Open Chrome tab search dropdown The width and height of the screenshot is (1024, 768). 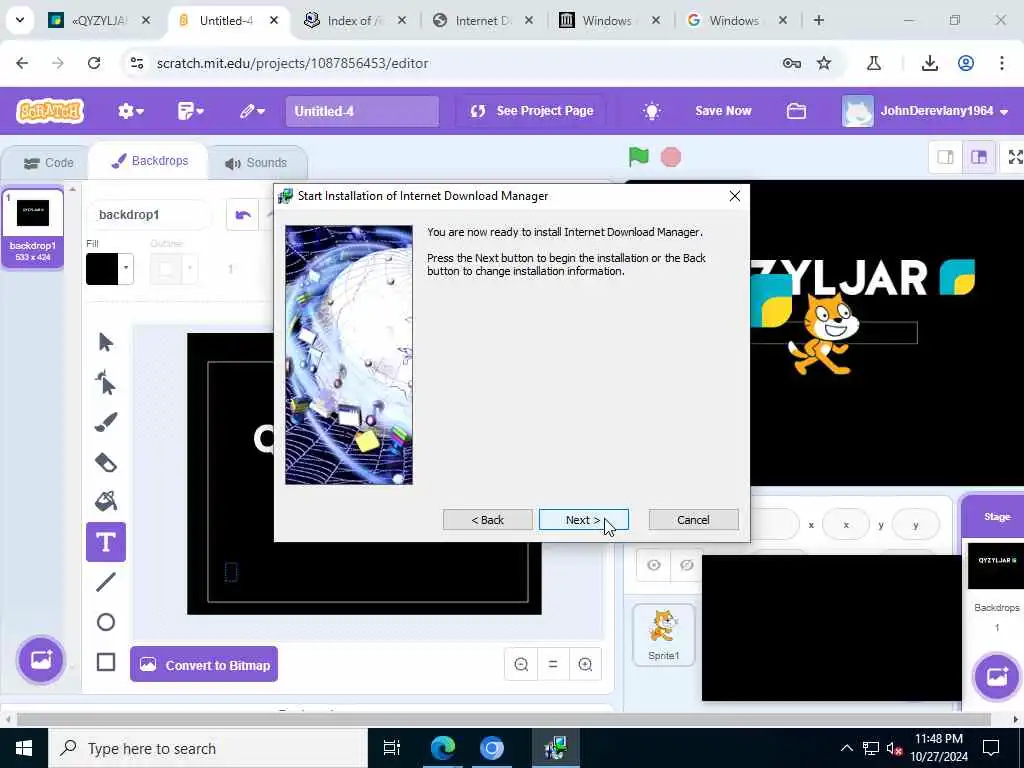(x=20, y=20)
